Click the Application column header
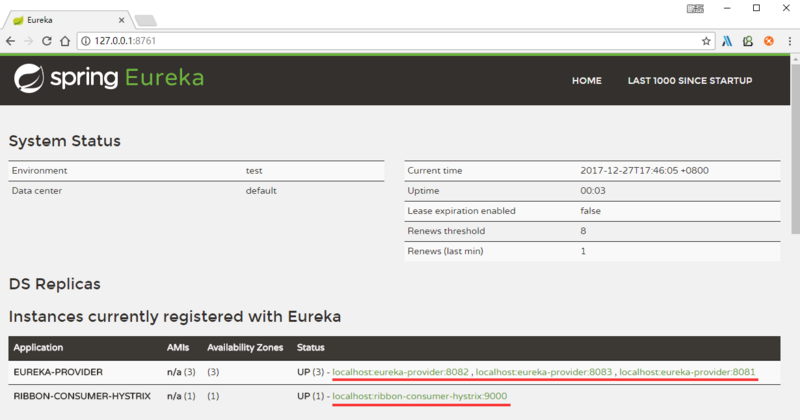 (38, 348)
